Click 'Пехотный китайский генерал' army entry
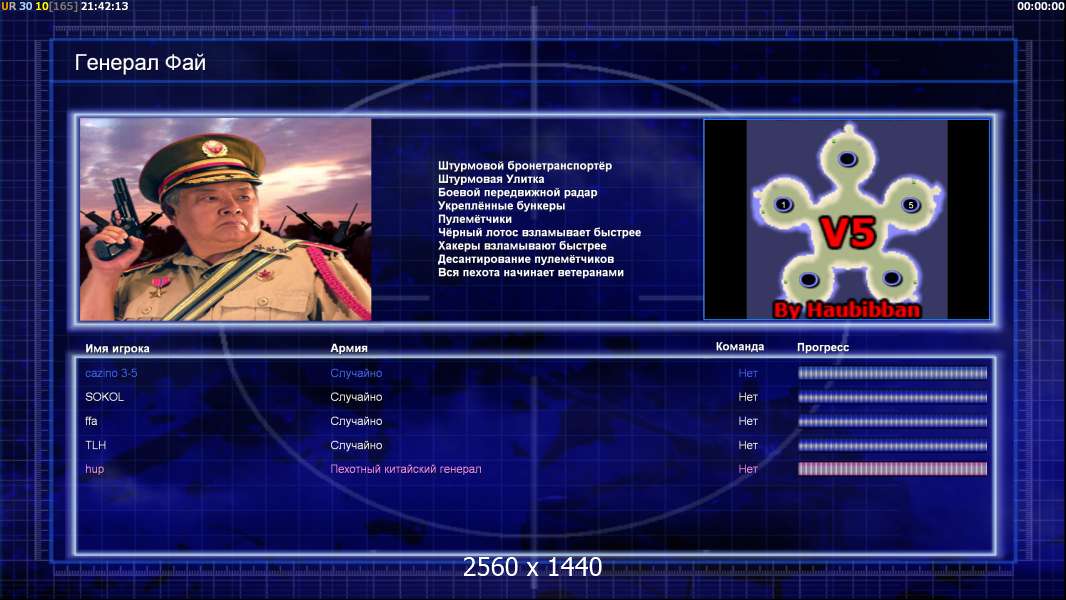This screenshot has height=600, width=1066. point(406,469)
